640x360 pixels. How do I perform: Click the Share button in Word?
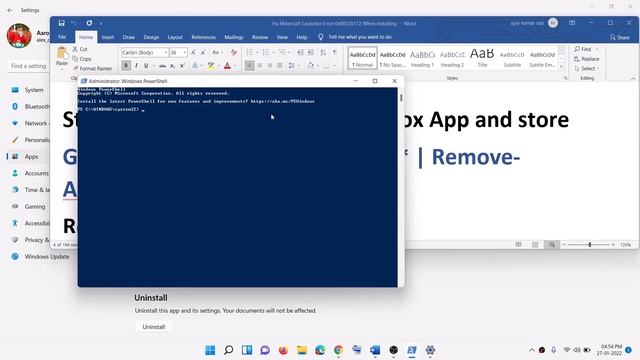click(620, 37)
